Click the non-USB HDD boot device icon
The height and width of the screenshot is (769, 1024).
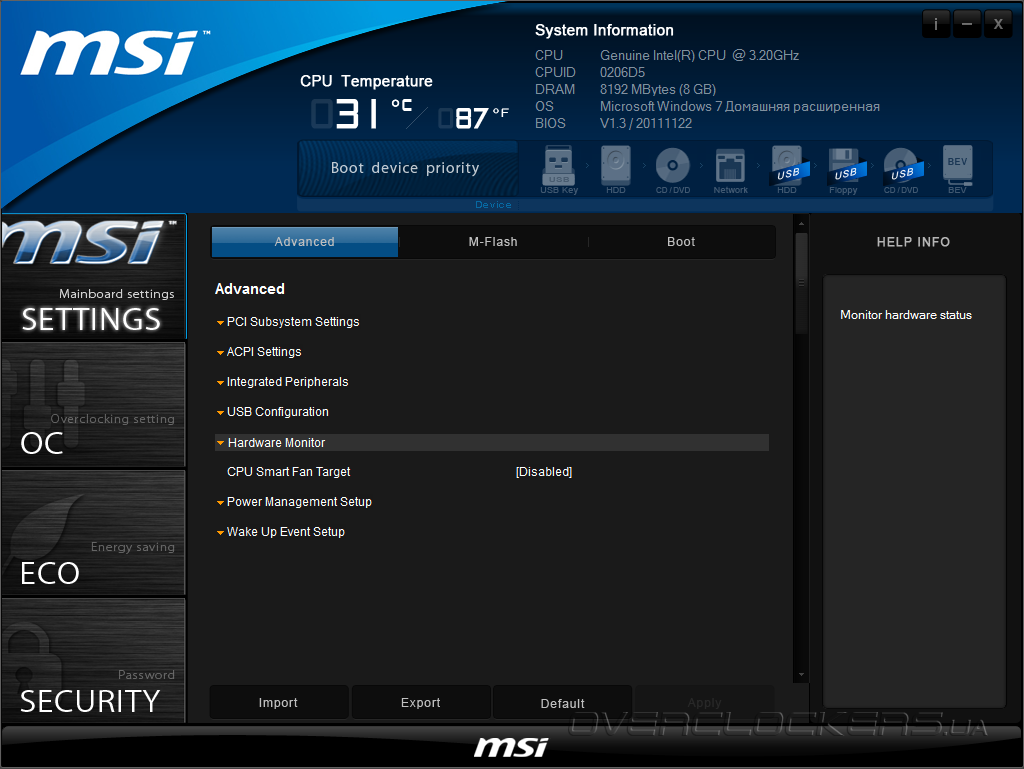(x=615, y=170)
